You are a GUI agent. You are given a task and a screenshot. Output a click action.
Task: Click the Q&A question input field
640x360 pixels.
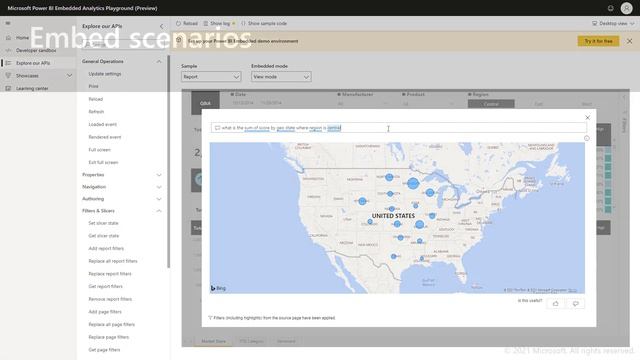click(399, 128)
